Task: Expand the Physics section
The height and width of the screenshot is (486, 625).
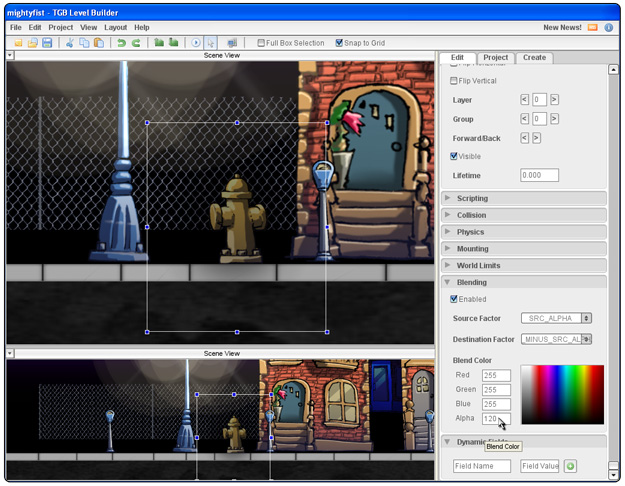Action: [x=524, y=232]
